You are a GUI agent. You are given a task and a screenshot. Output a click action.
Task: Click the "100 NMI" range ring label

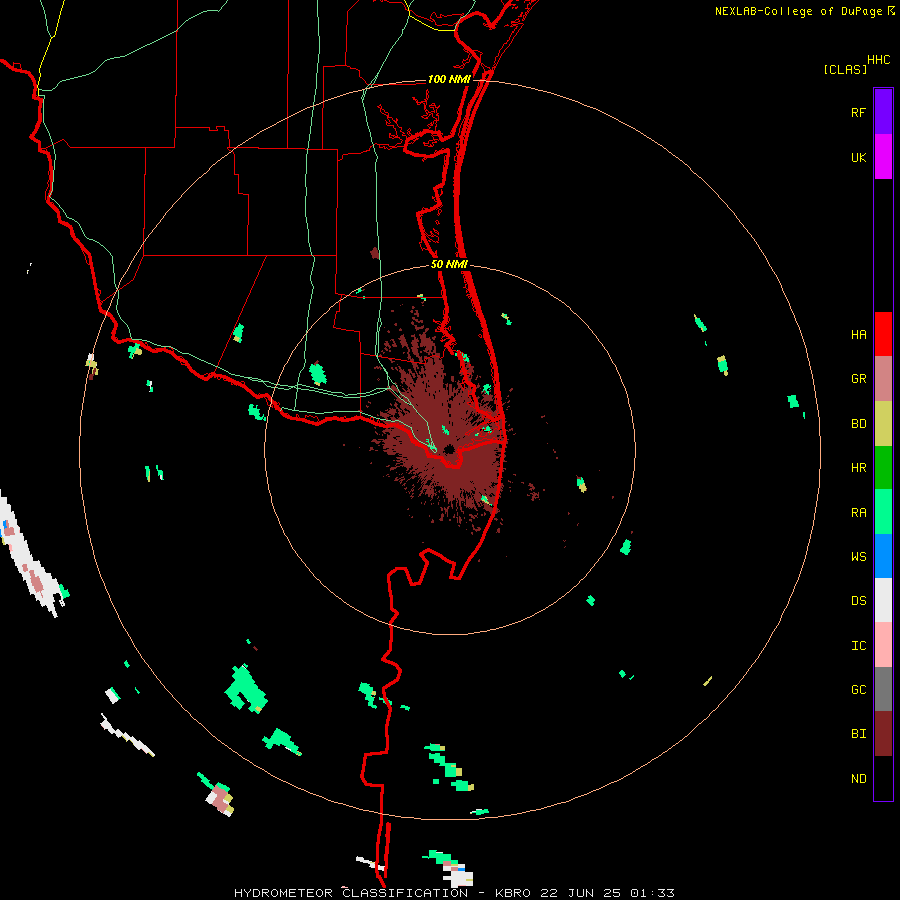coord(449,79)
